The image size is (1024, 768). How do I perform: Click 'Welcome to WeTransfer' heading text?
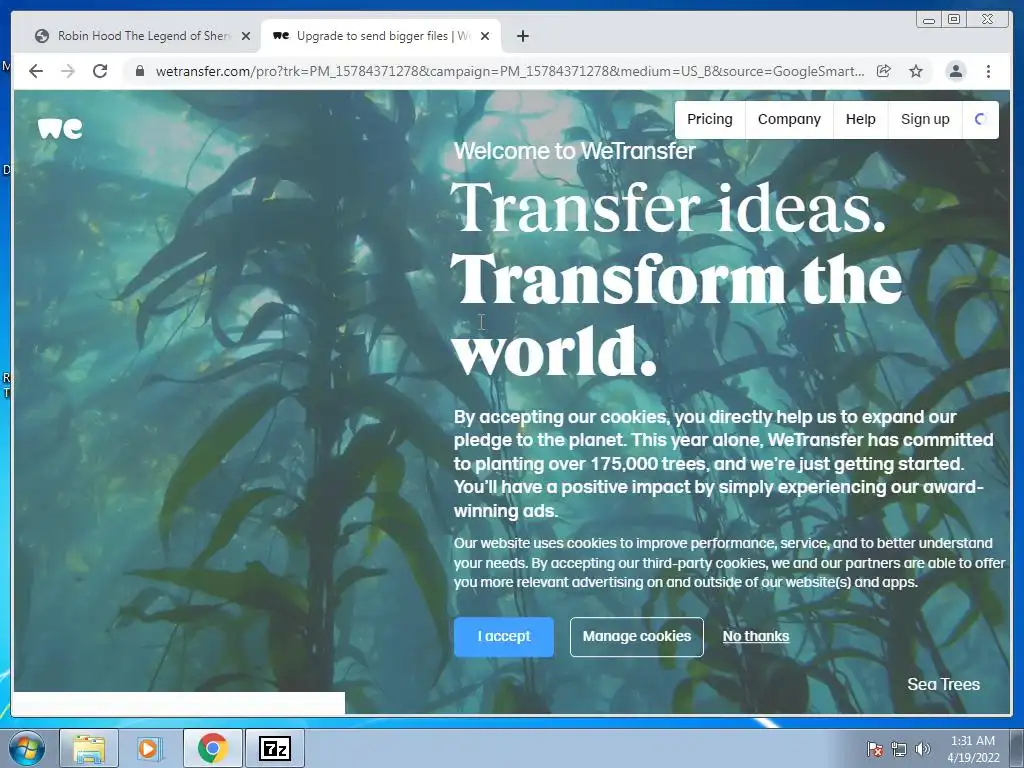(575, 152)
